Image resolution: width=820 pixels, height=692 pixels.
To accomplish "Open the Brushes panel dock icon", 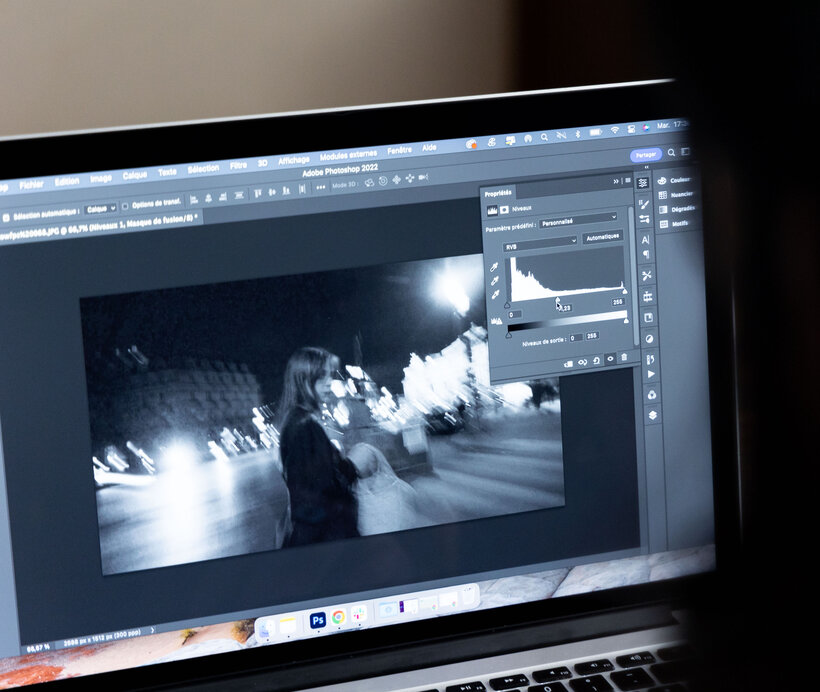I will tap(644, 205).
